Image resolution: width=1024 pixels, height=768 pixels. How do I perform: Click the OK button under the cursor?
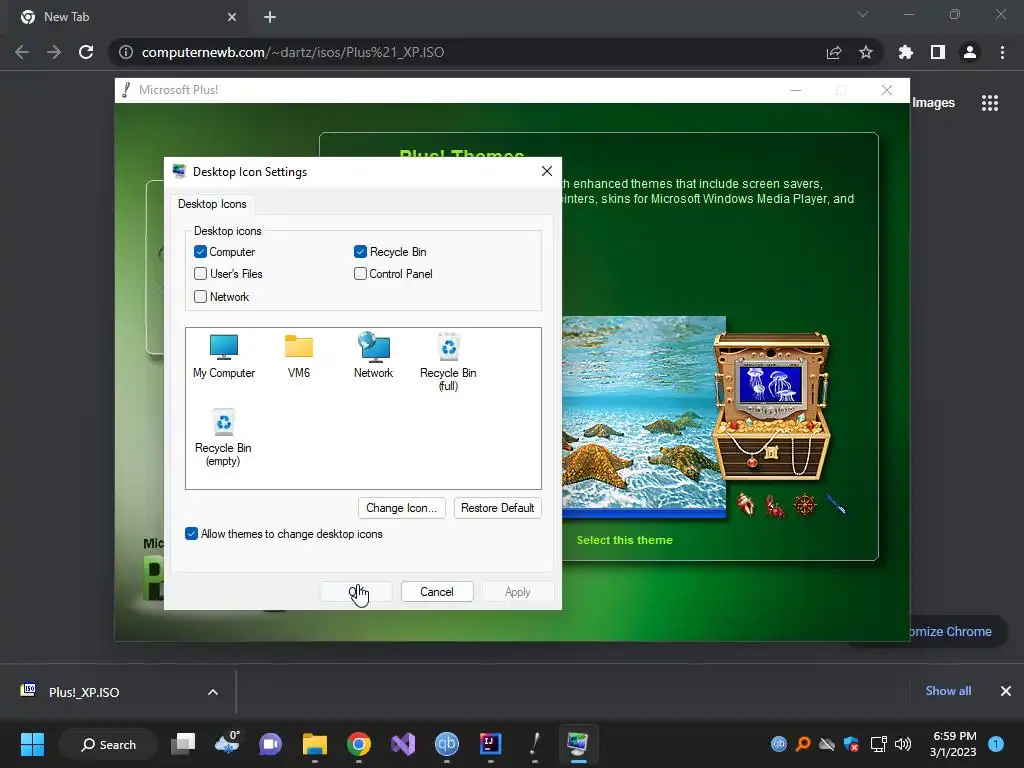(356, 592)
